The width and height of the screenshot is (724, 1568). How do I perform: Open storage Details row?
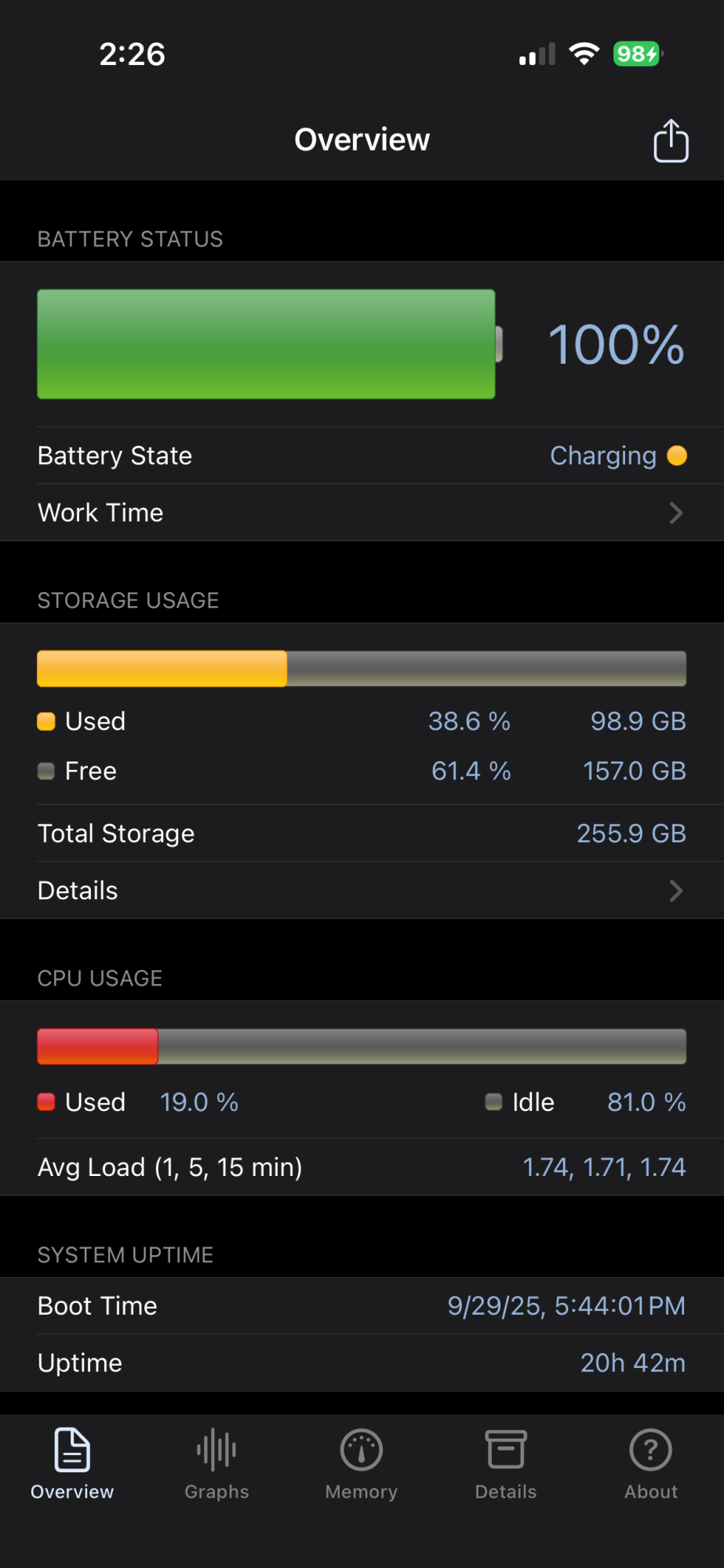(362, 891)
